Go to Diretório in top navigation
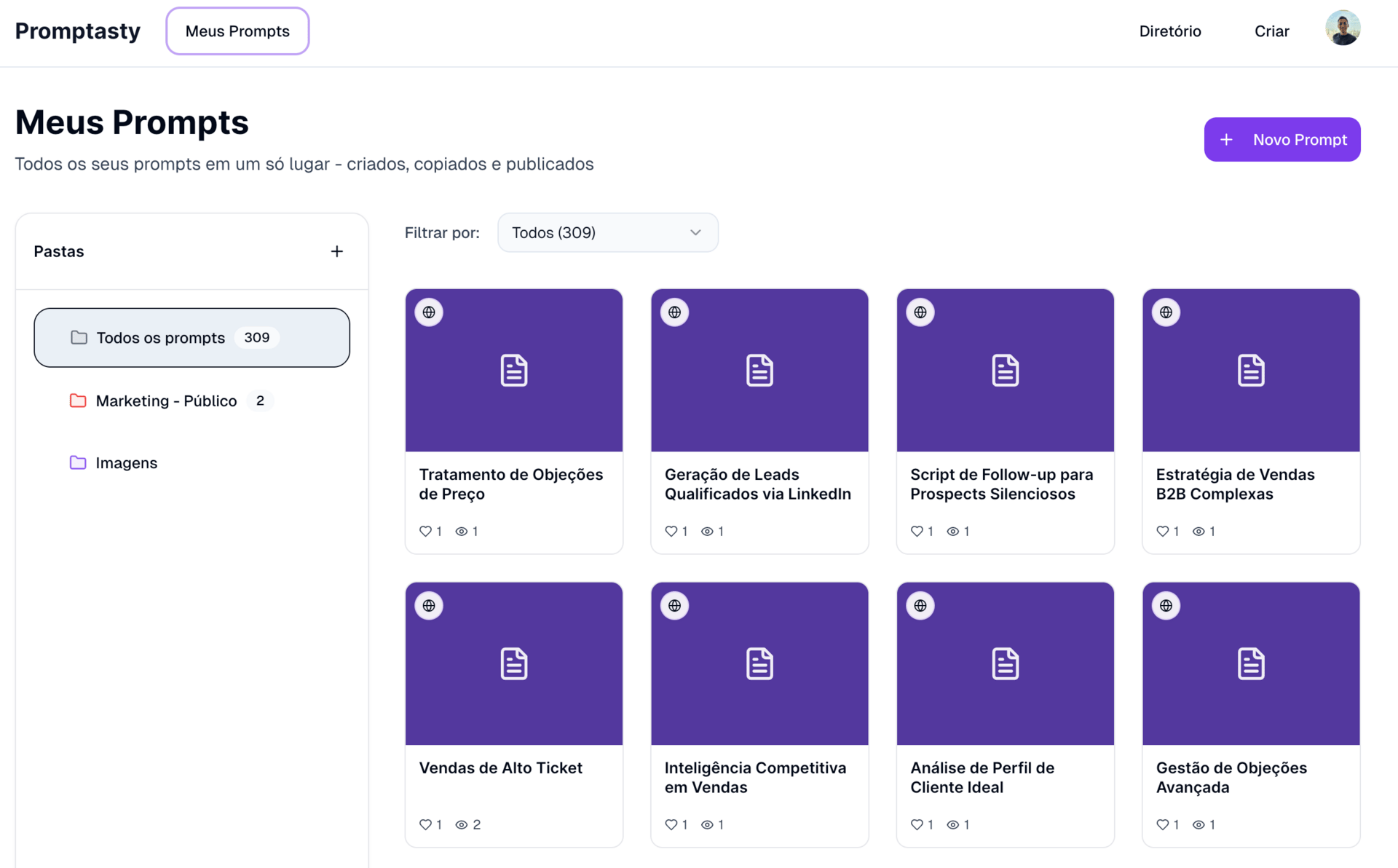The width and height of the screenshot is (1398, 868). pyautogui.click(x=1169, y=31)
